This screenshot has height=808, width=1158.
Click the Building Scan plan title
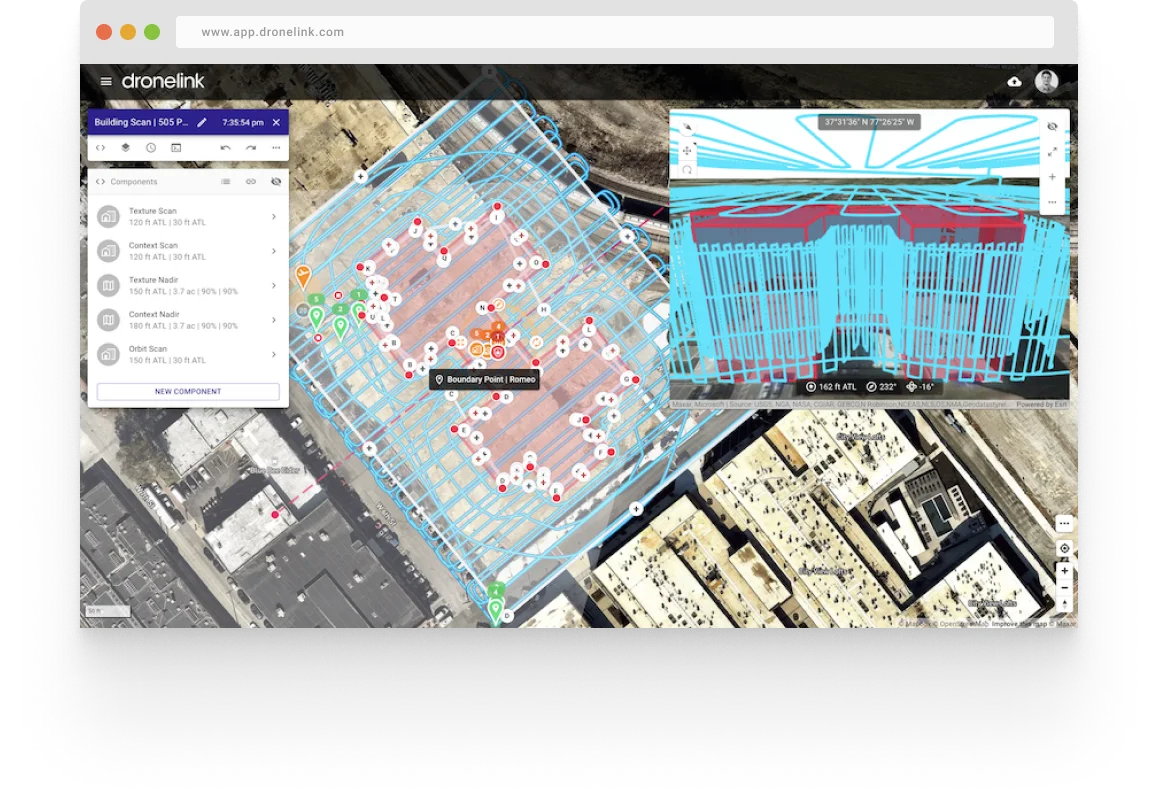(x=141, y=123)
